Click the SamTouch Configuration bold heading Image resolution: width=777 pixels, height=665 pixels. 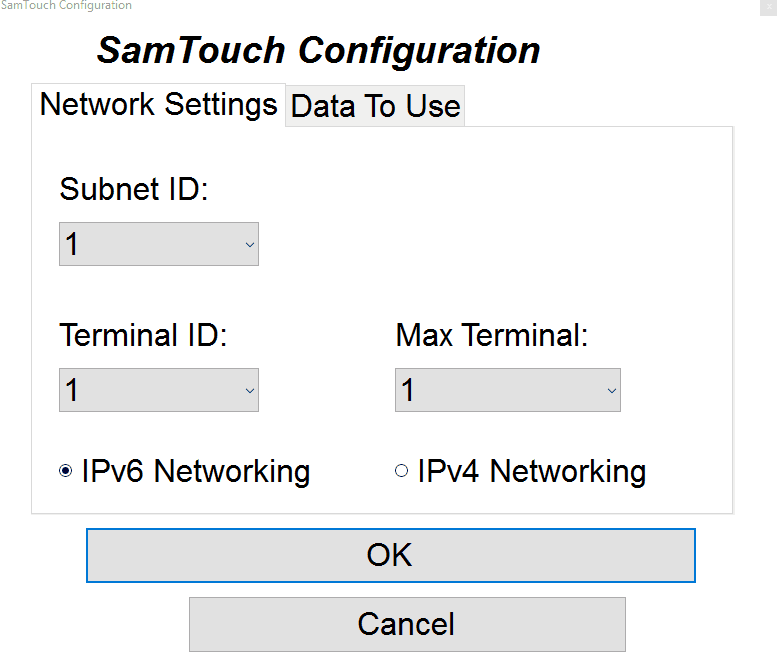318,51
